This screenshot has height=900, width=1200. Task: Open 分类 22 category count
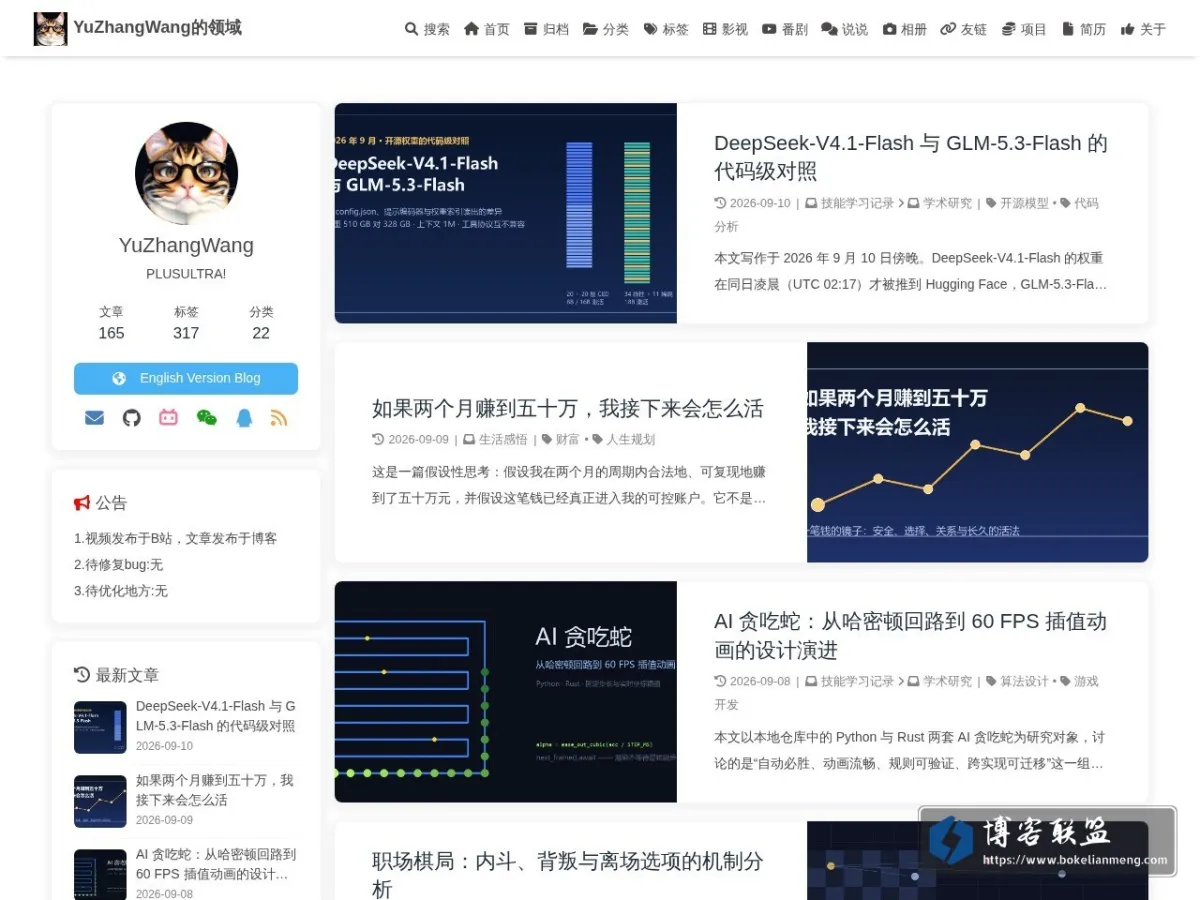[261, 323]
